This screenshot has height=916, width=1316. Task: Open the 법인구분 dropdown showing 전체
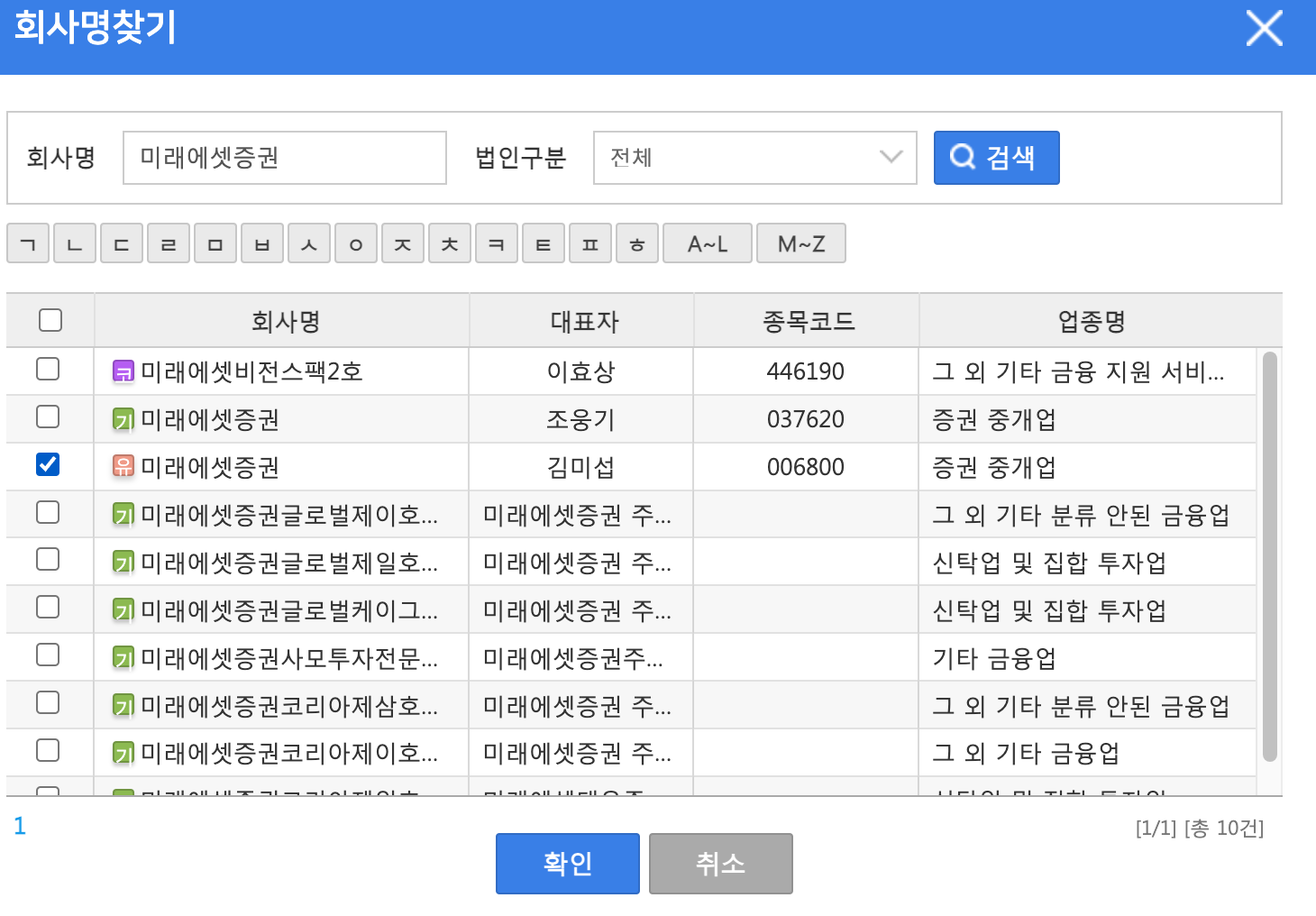(755, 158)
